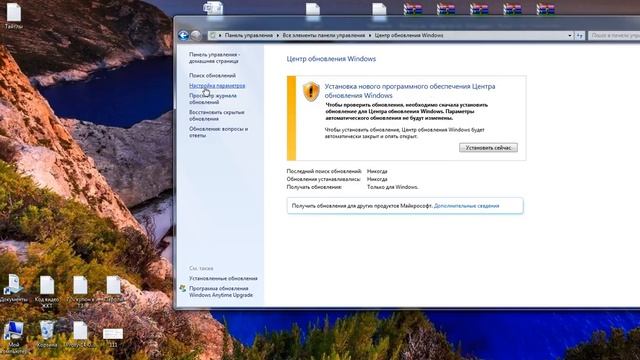Open Обновления: вопросы и ответы link
Screen dimensions: 640x360
[x=218, y=132]
